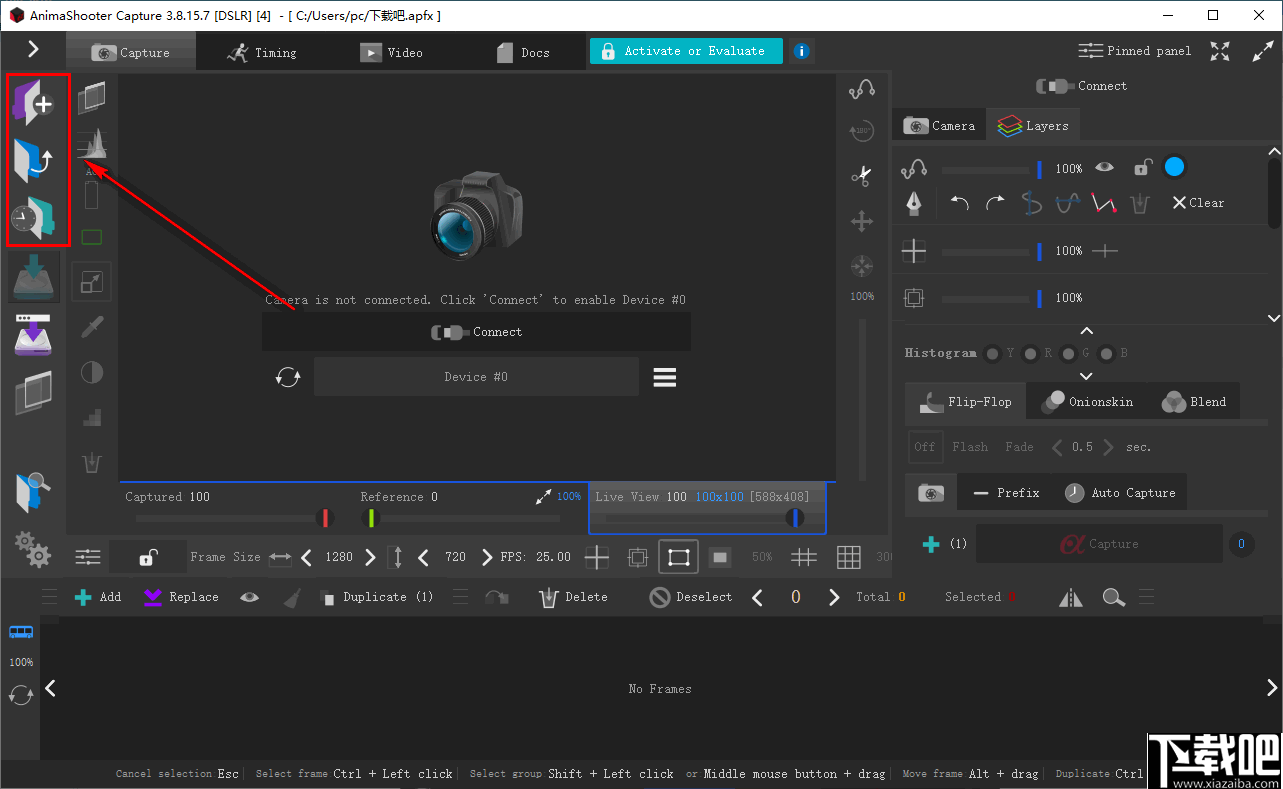The width and height of the screenshot is (1283, 789).
Task: Open the Device #0 hamburger menu
Action: [665, 377]
